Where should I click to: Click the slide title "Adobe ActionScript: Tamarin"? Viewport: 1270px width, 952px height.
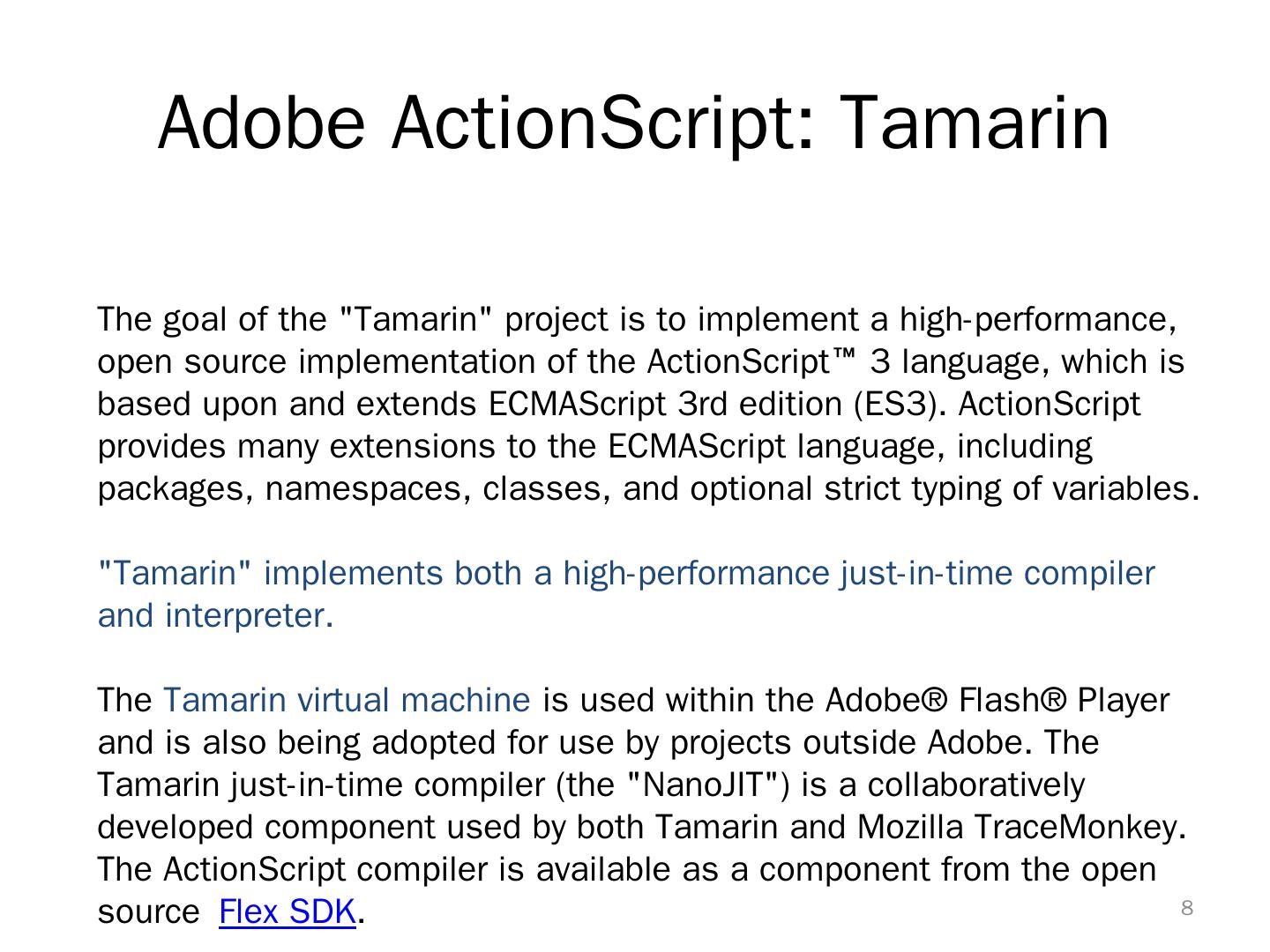tap(633, 122)
